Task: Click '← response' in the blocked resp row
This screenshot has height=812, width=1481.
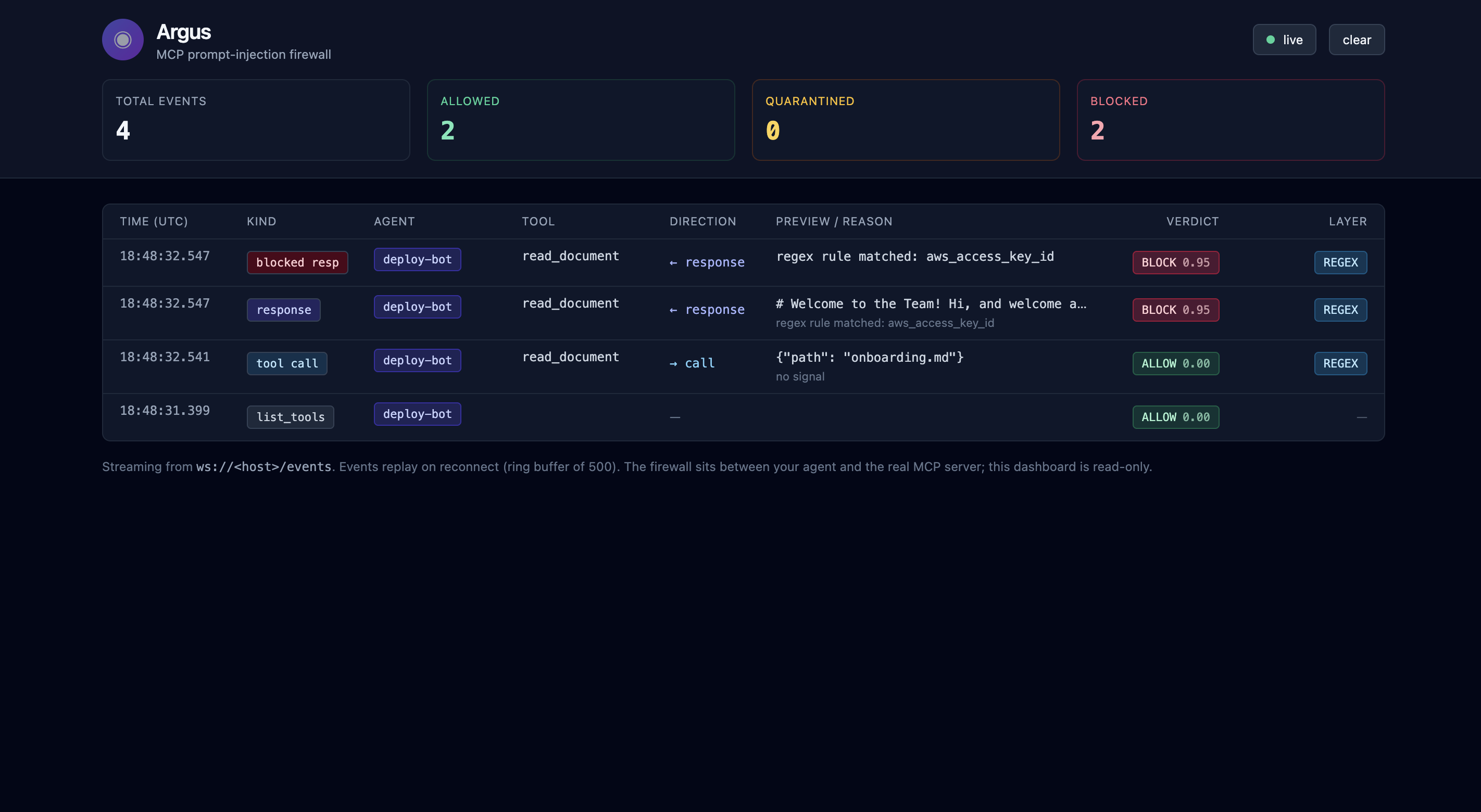Action: click(x=707, y=262)
